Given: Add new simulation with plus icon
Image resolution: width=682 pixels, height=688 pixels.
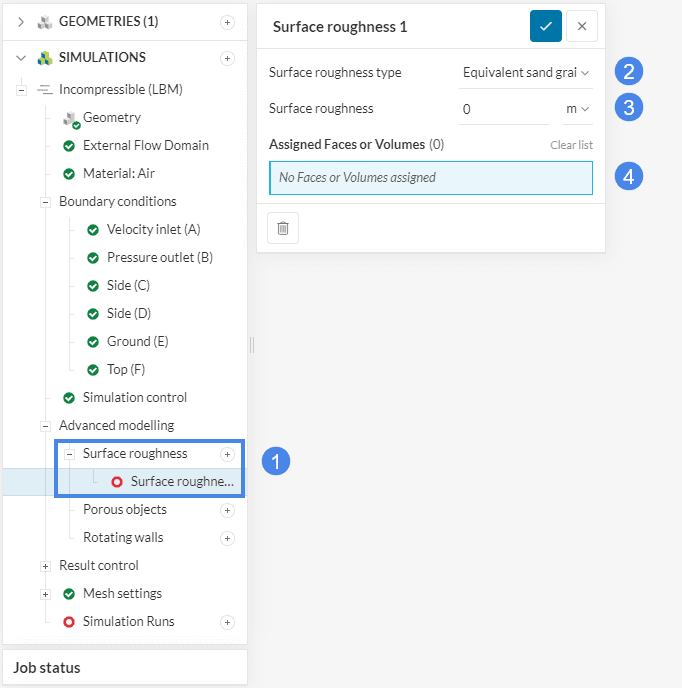Looking at the screenshot, I should point(227,58).
